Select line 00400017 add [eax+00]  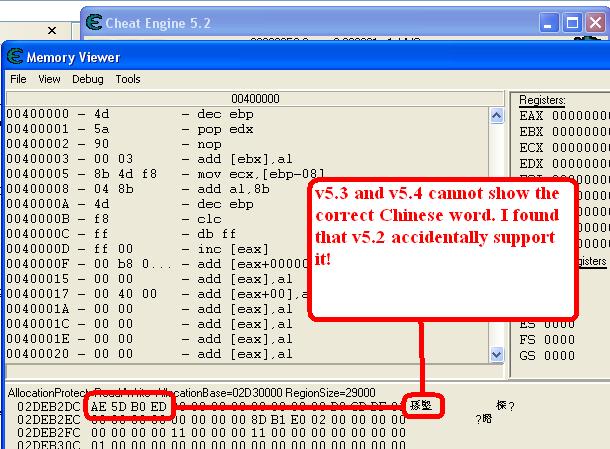pos(158,294)
